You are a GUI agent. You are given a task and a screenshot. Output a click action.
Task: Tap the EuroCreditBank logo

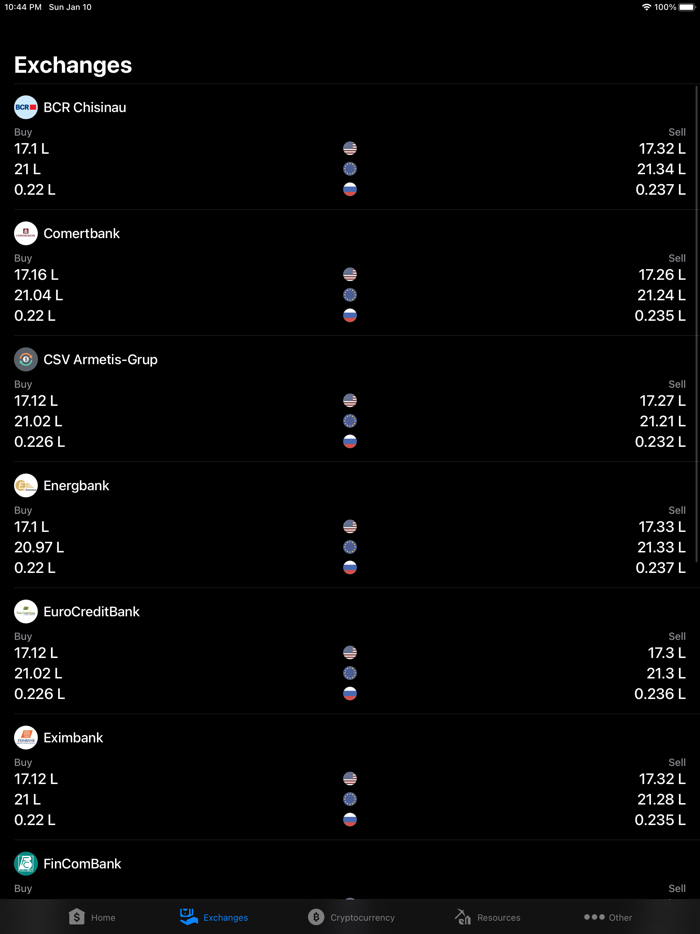tap(25, 611)
